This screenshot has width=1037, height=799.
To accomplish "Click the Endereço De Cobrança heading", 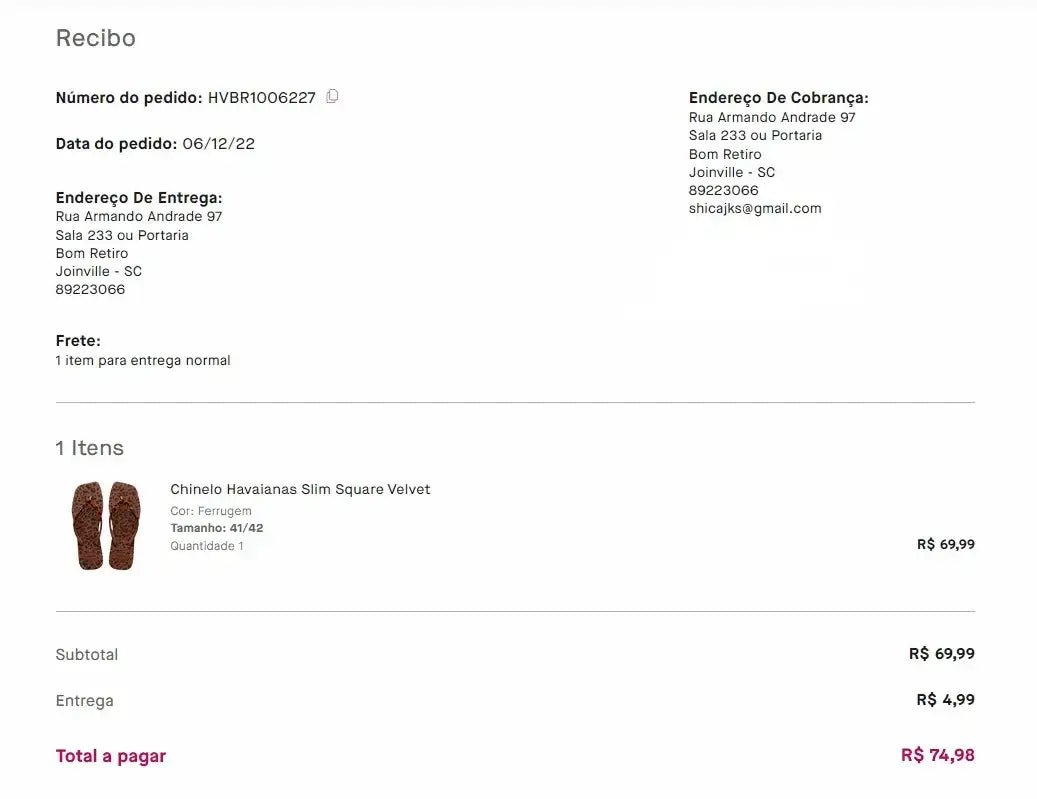I will tap(778, 98).
